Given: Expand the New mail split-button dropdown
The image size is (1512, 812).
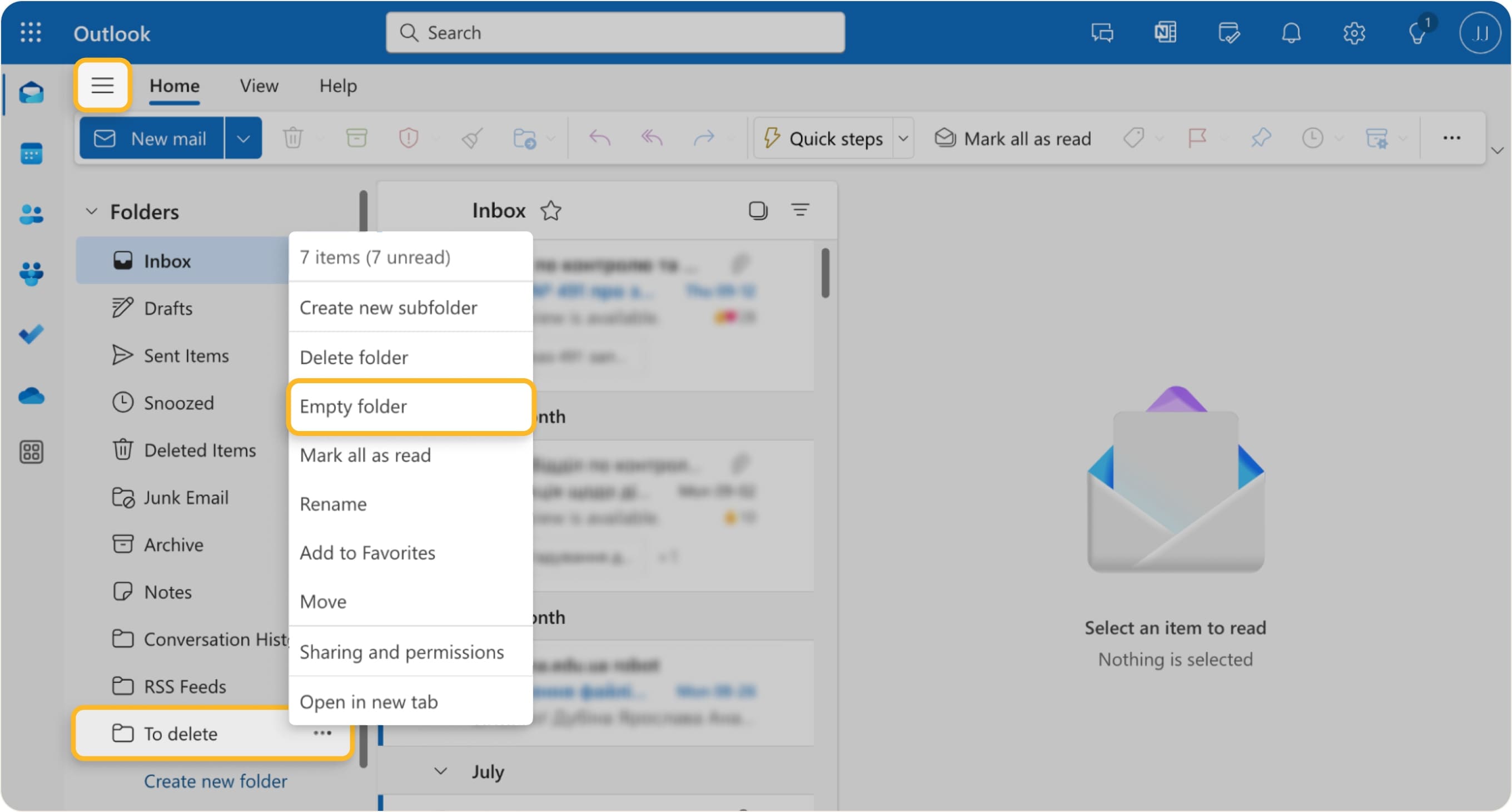Looking at the screenshot, I should click(x=243, y=137).
